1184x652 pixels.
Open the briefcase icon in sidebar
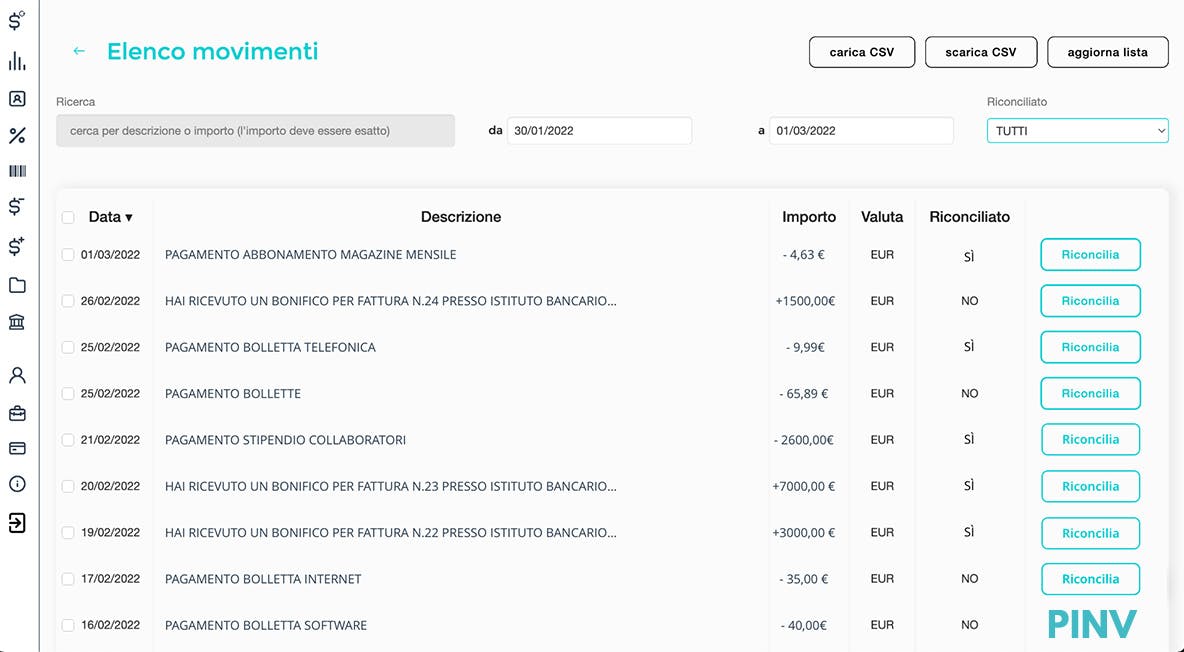(x=17, y=413)
